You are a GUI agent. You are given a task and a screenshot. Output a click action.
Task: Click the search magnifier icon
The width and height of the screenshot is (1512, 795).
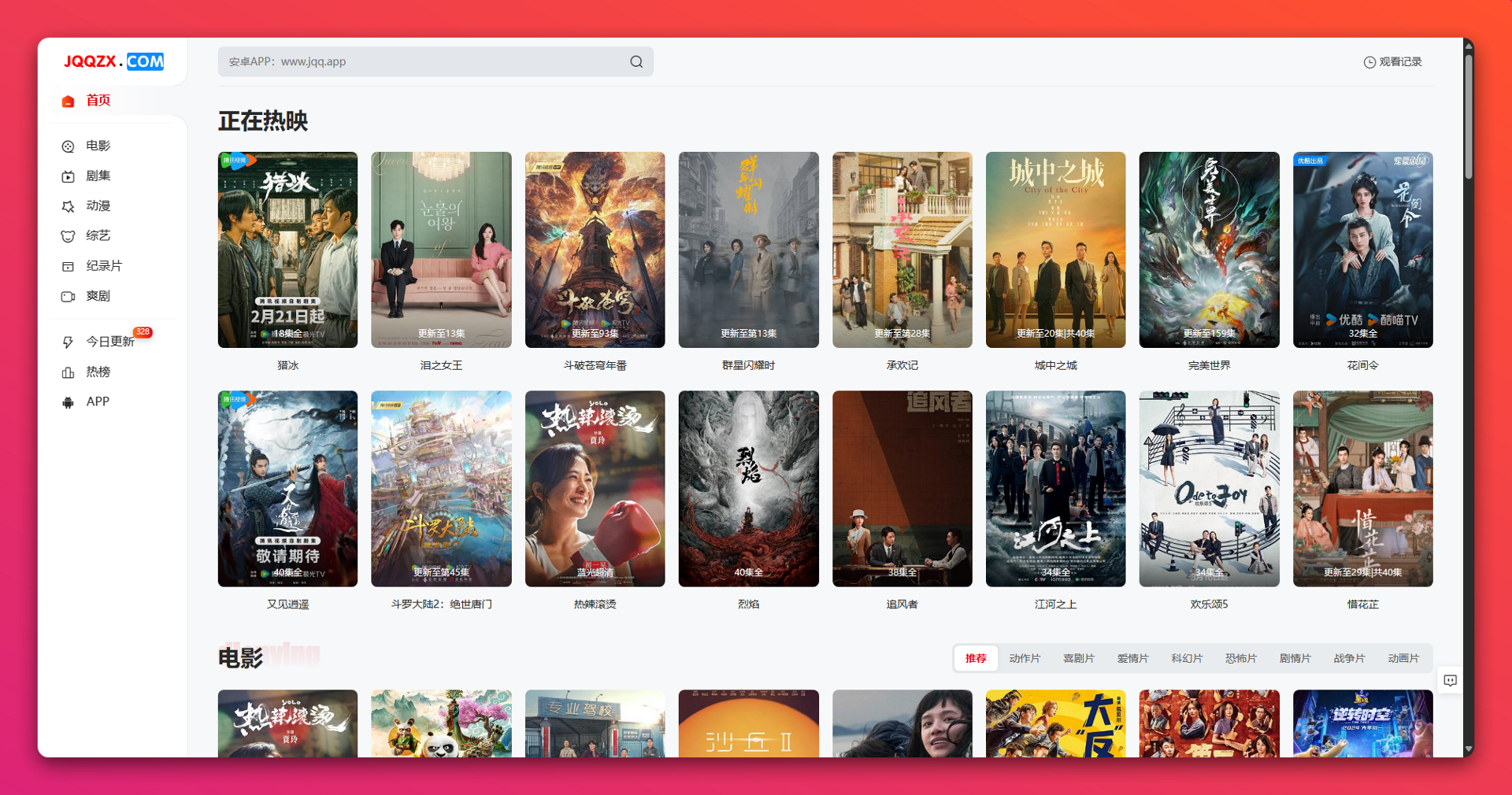click(636, 62)
